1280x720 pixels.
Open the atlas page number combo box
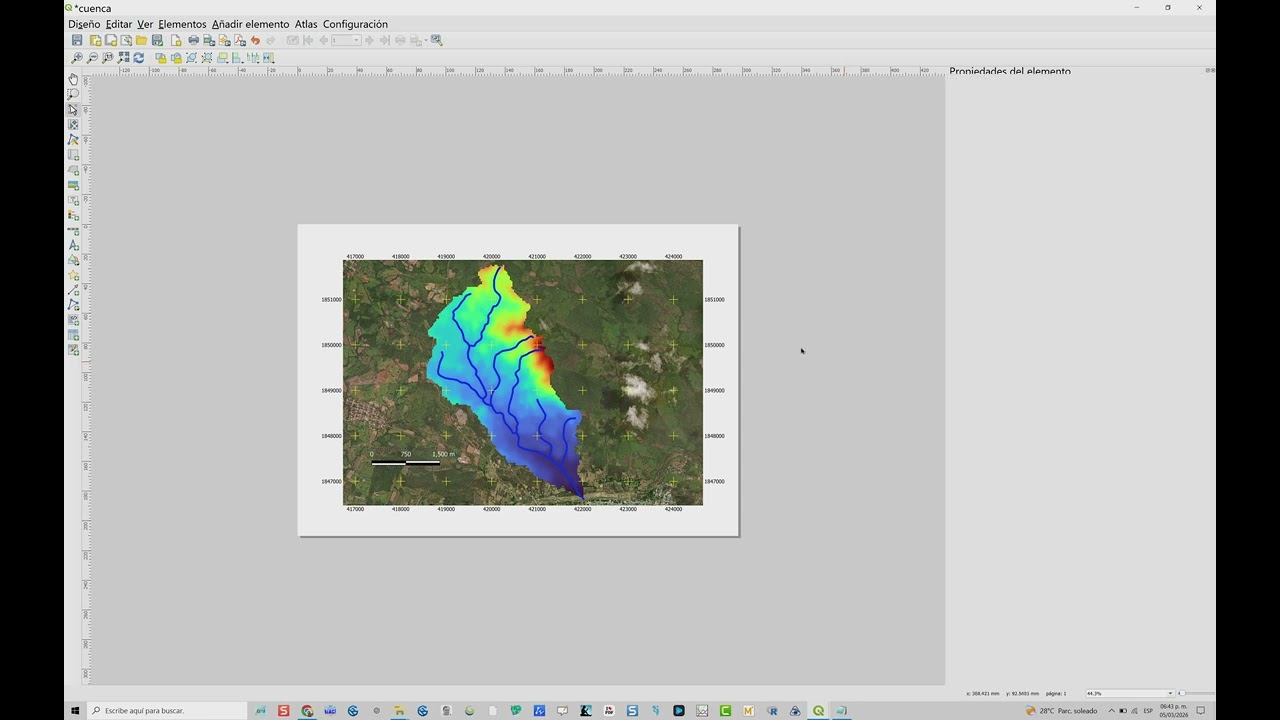coord(346,40)
